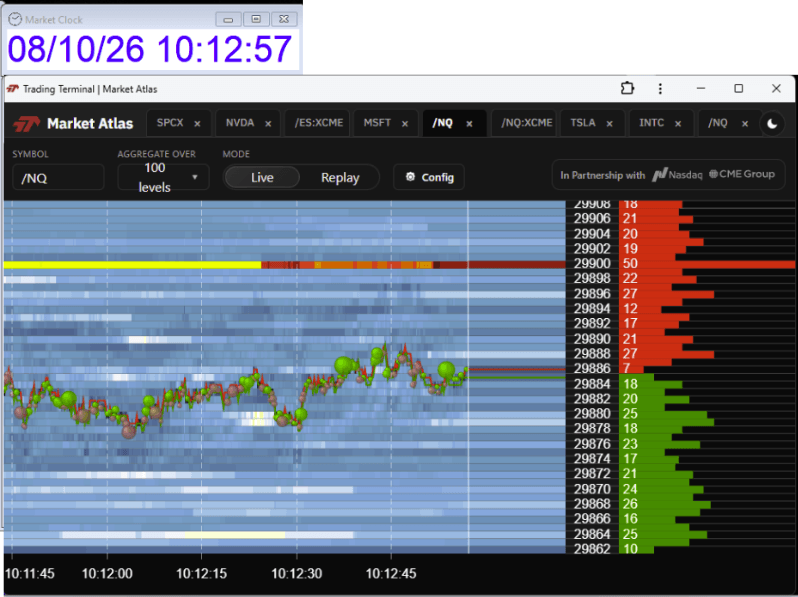Click the Market Atlas logo icon

(x=26, y=124)
